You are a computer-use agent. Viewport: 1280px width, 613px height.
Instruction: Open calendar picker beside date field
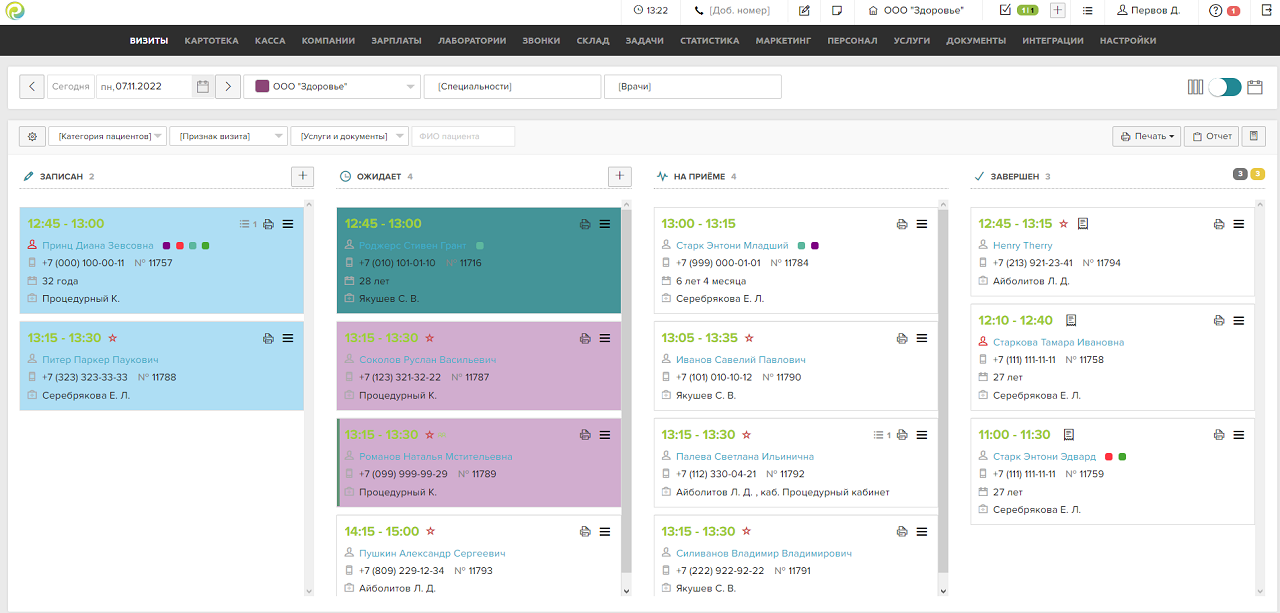coord(203,87)
